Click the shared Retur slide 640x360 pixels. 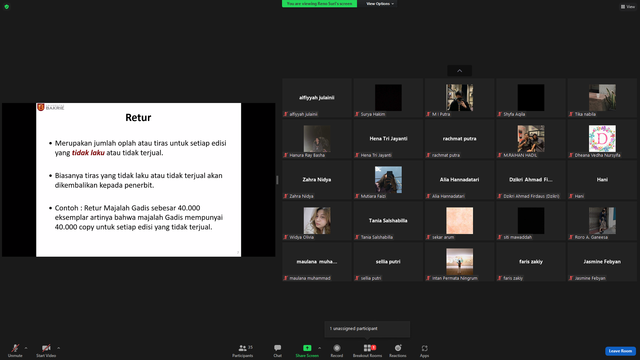138,180
